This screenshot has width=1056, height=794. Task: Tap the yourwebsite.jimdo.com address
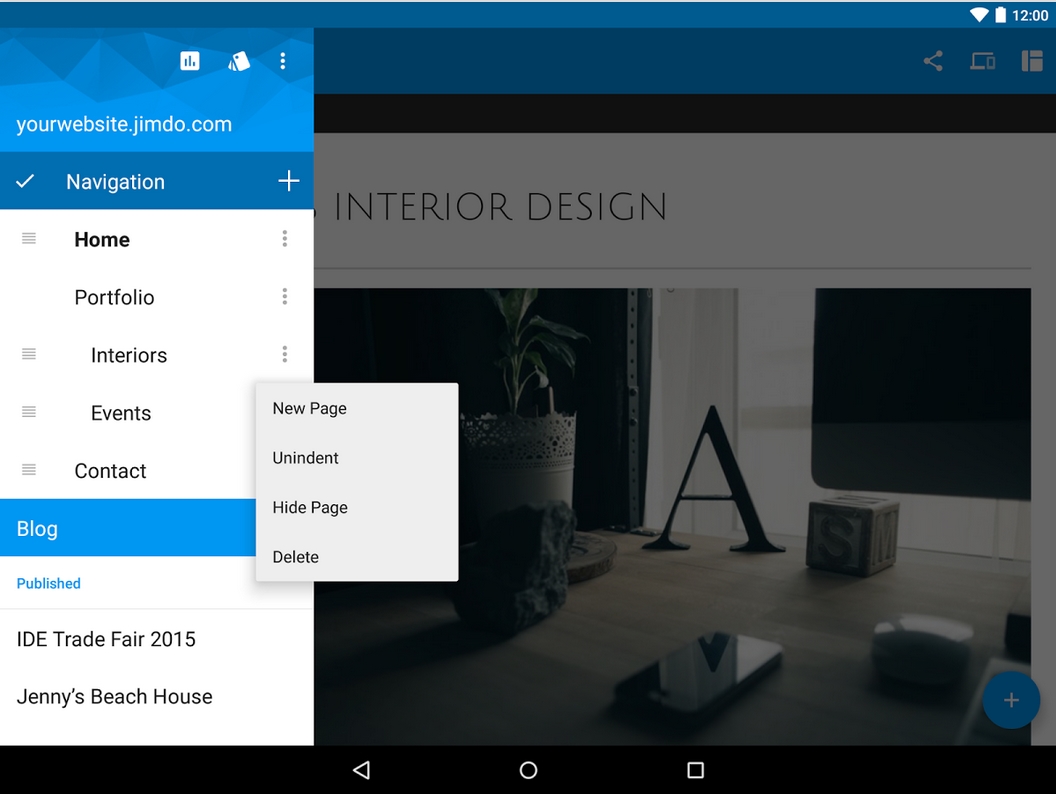[x=124, y=124]
